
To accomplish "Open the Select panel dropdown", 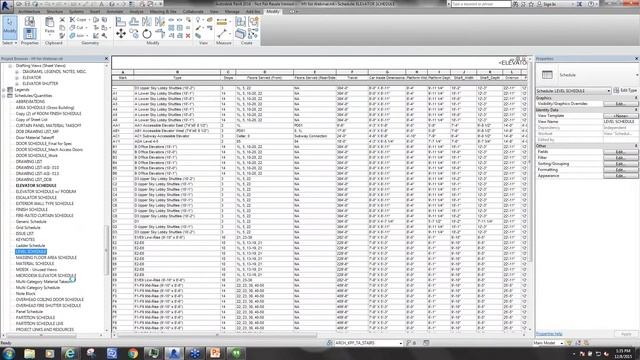I will (10, 43).
